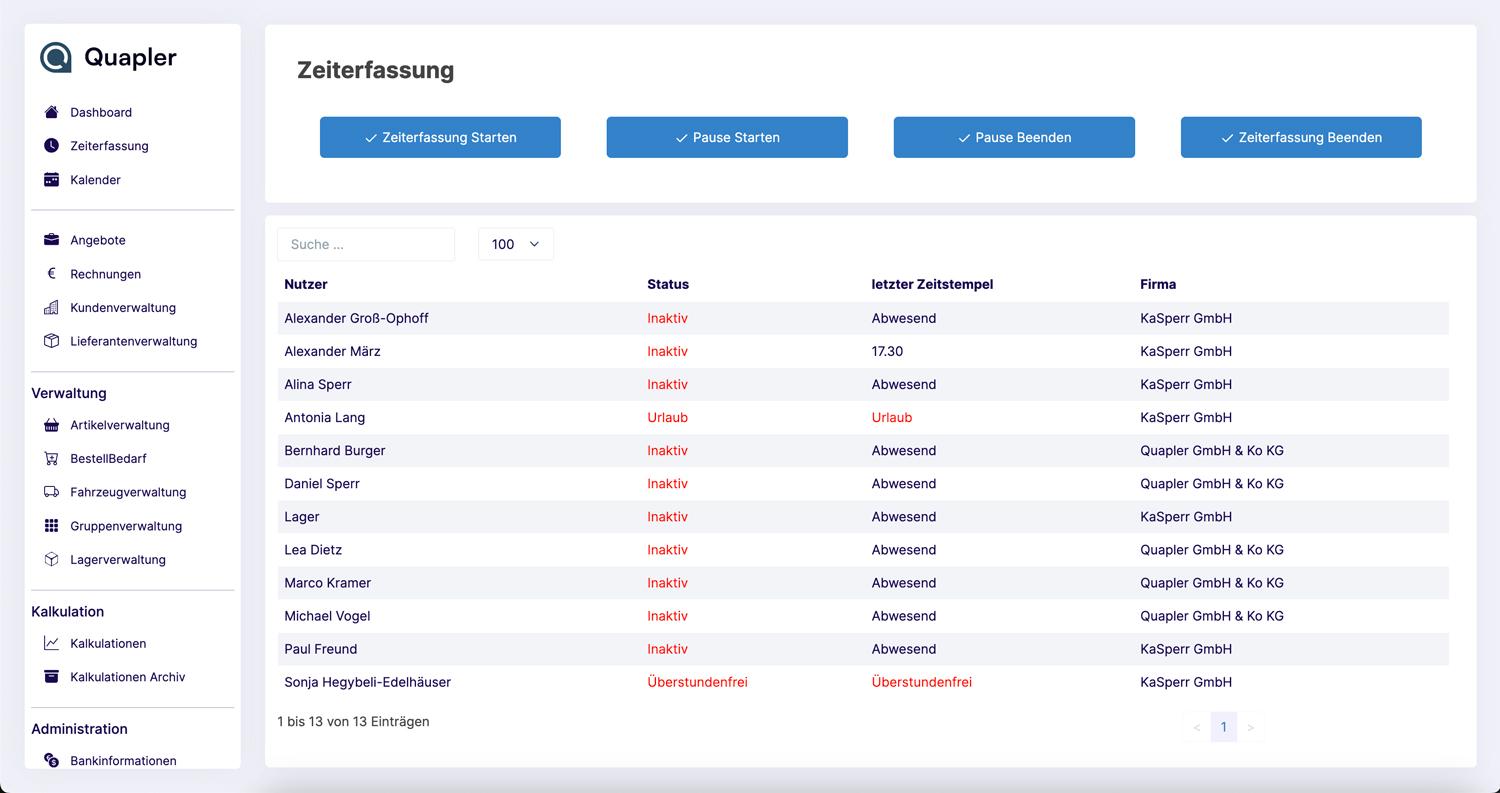Image resolution: width=1500 pixels, height=793 pixels.
Task: Go to Kalender in sidebar
Action: click(95, 180)
